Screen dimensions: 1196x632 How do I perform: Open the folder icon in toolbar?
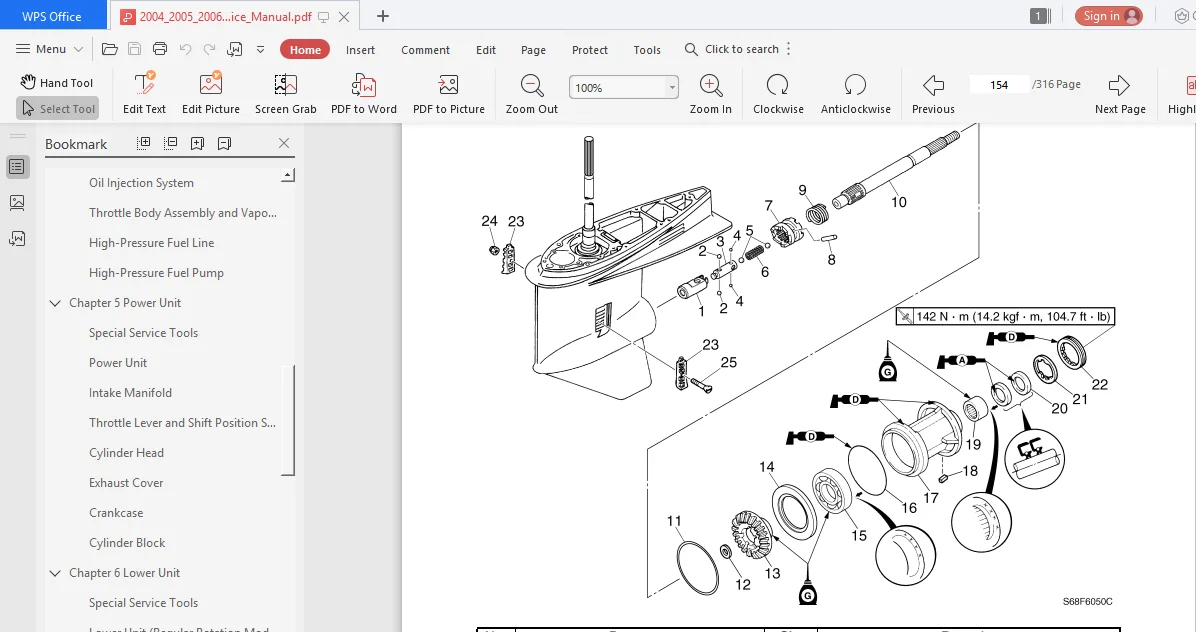click(x=110, y=50)
